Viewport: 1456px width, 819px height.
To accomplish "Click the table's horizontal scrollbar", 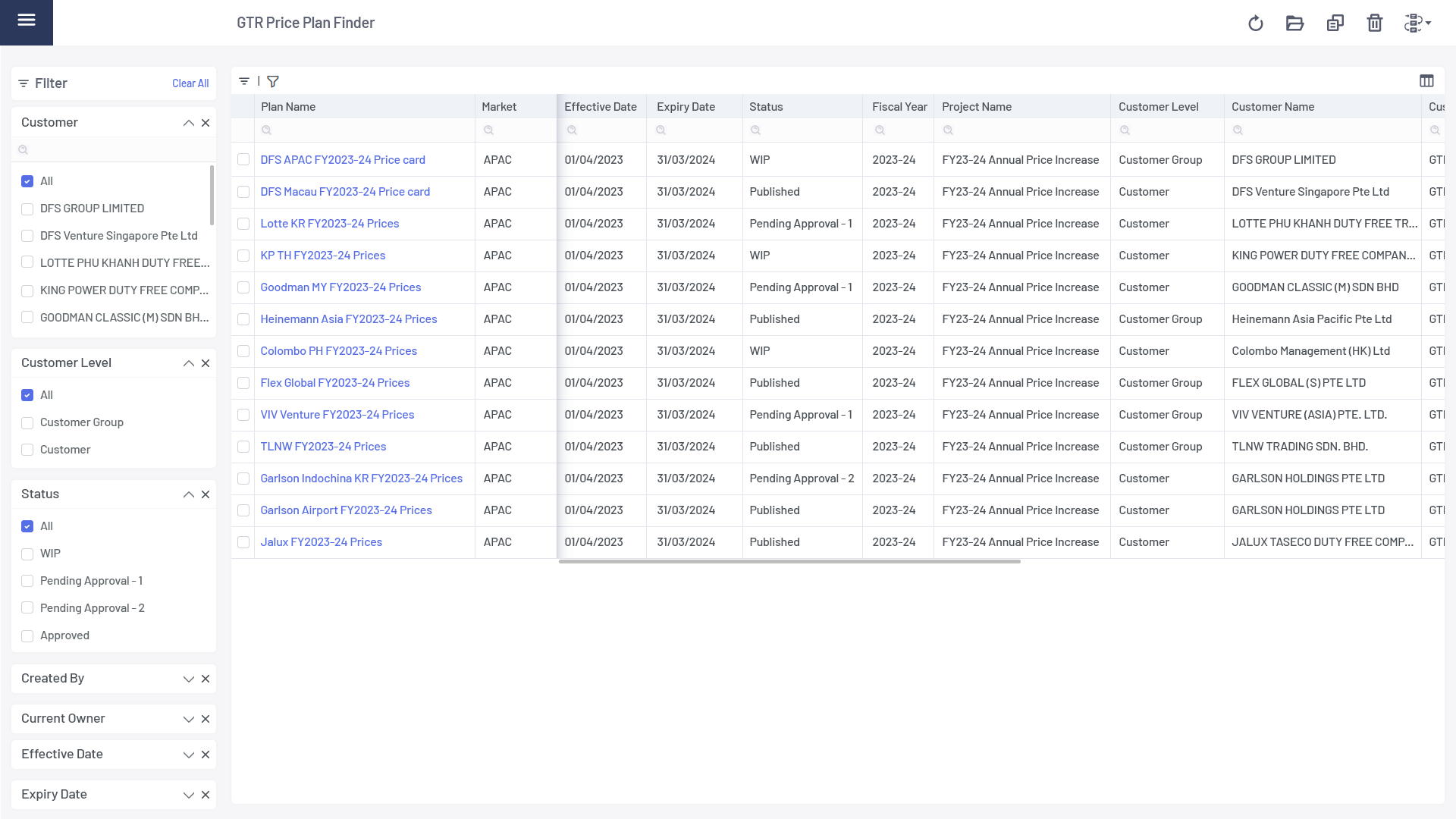I will click(789, 561).
